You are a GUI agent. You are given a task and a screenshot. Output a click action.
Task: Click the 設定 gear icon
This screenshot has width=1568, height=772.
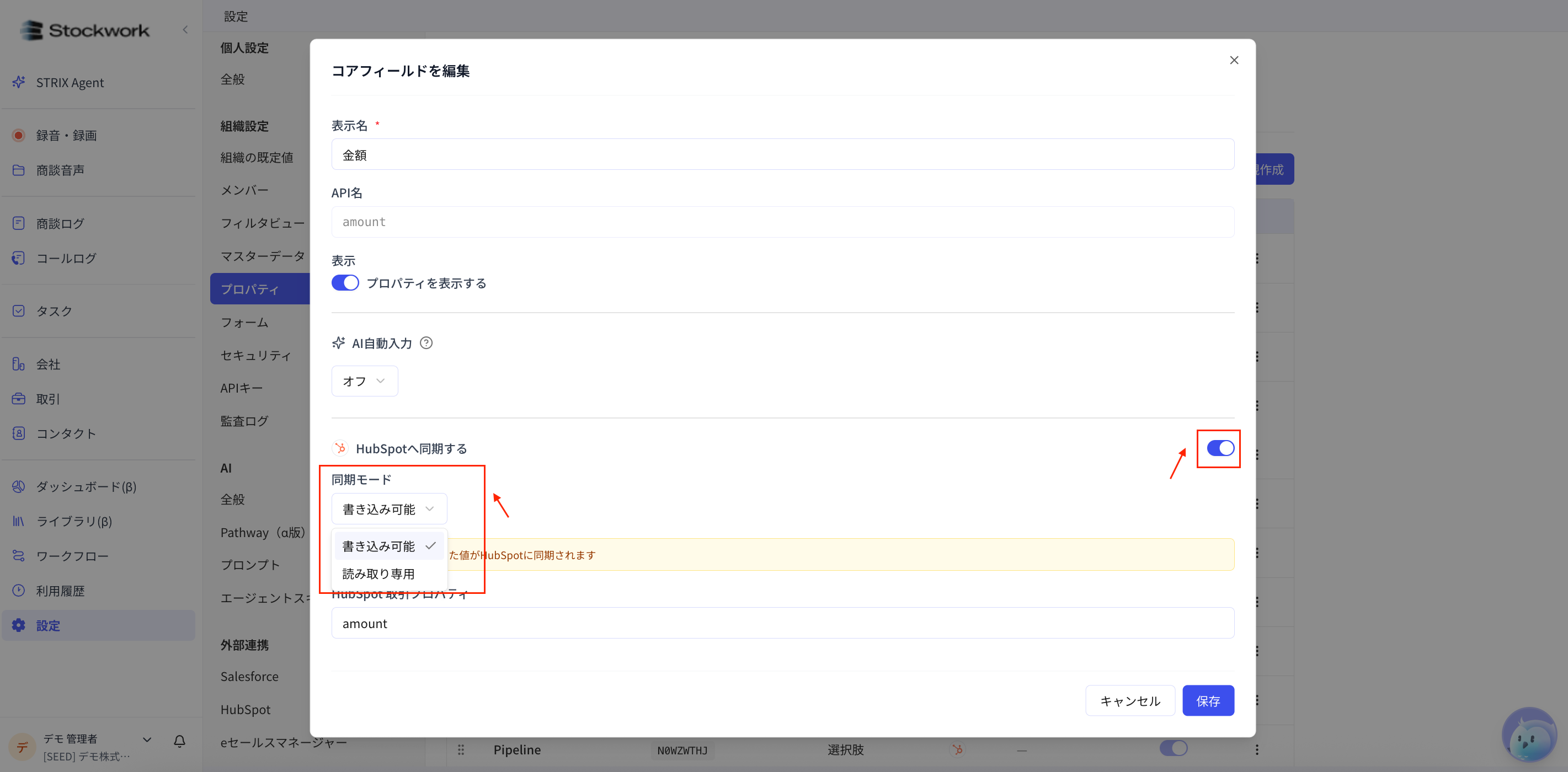coord(19,625)
